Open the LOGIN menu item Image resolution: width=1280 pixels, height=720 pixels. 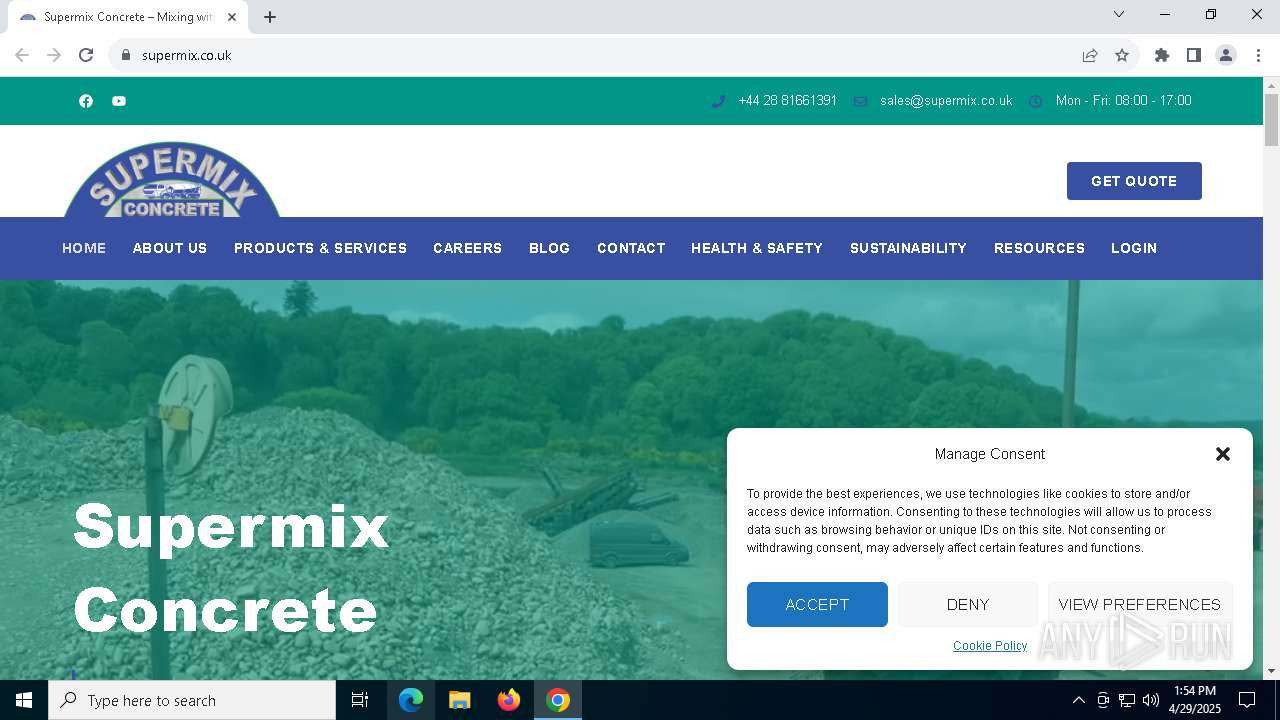tap(1134, 248)
